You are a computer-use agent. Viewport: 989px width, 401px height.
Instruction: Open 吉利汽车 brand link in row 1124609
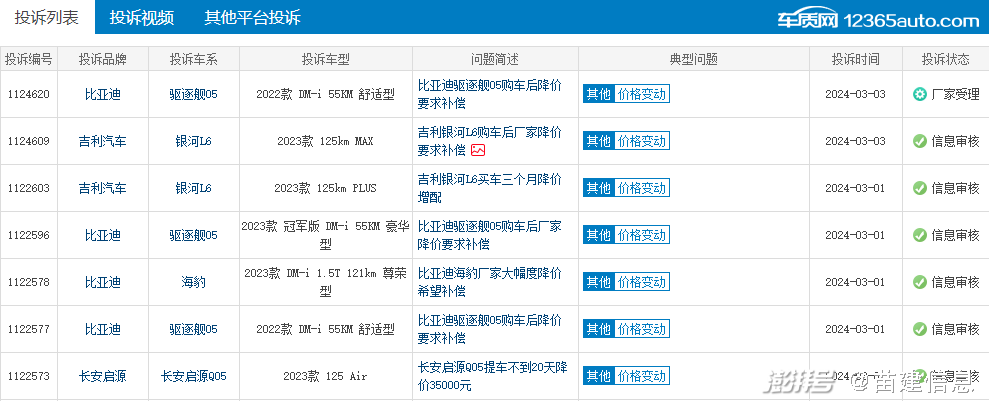pos(103,141)
